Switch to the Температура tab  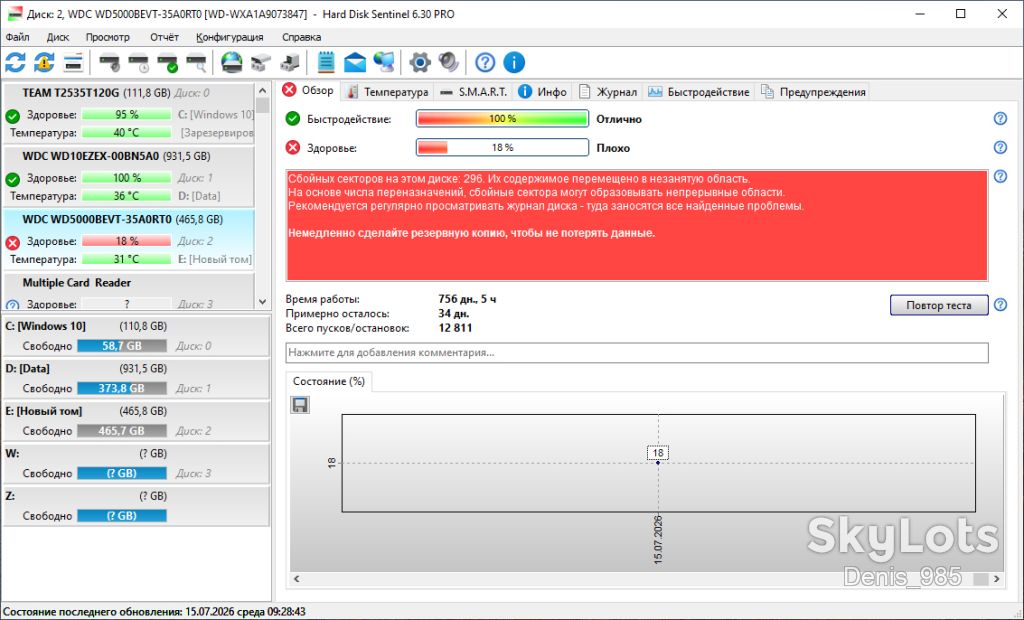[x=387, y=92]
